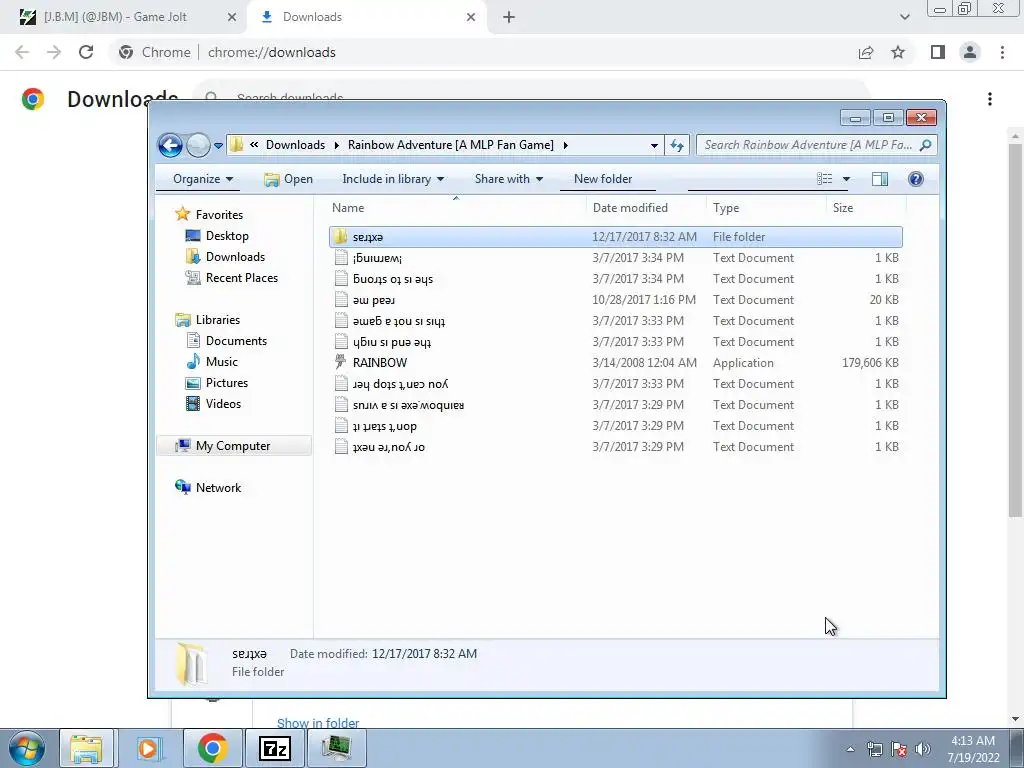
Task: Click the search magnifier icon in Explorer
Action: point(925,145)
